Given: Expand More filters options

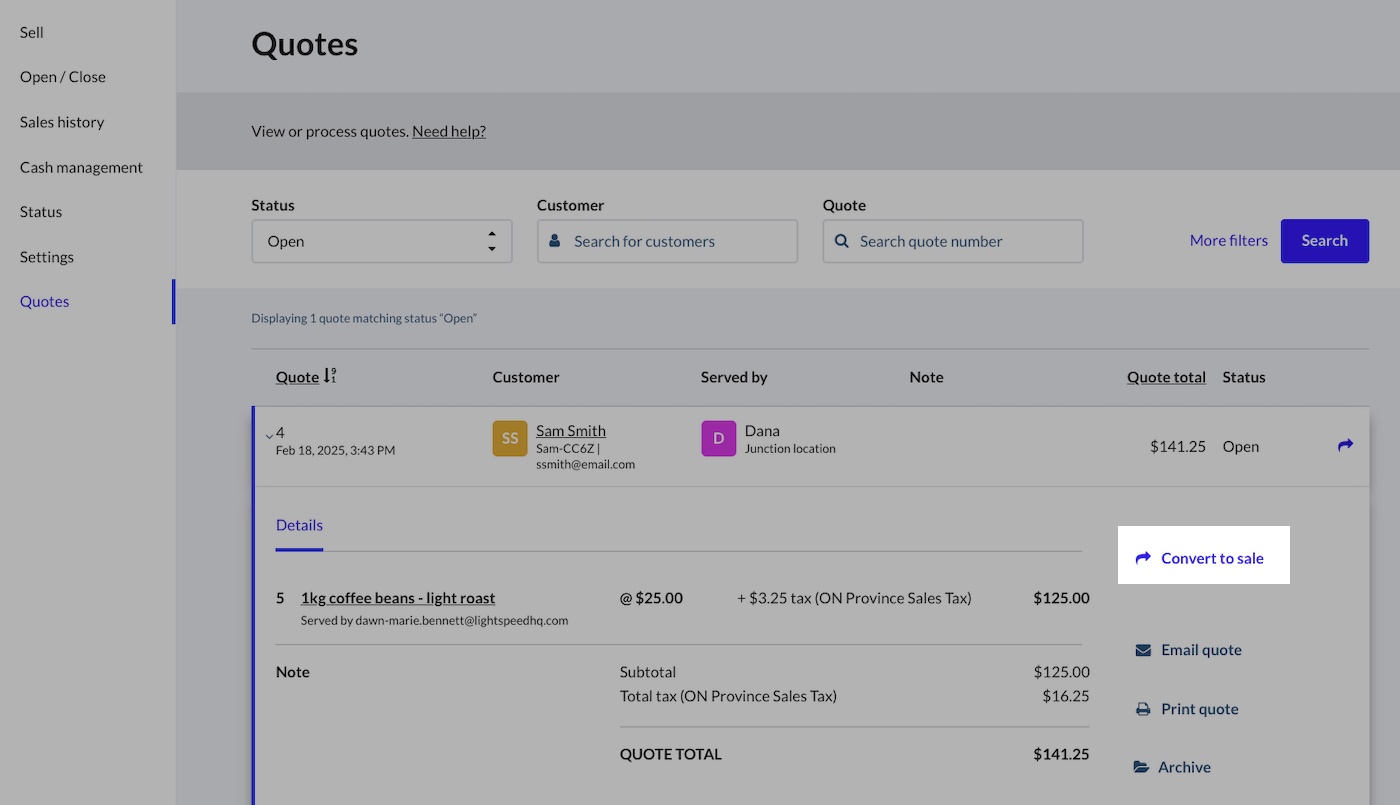Looking at the screenshot, I should [1228, 240].
